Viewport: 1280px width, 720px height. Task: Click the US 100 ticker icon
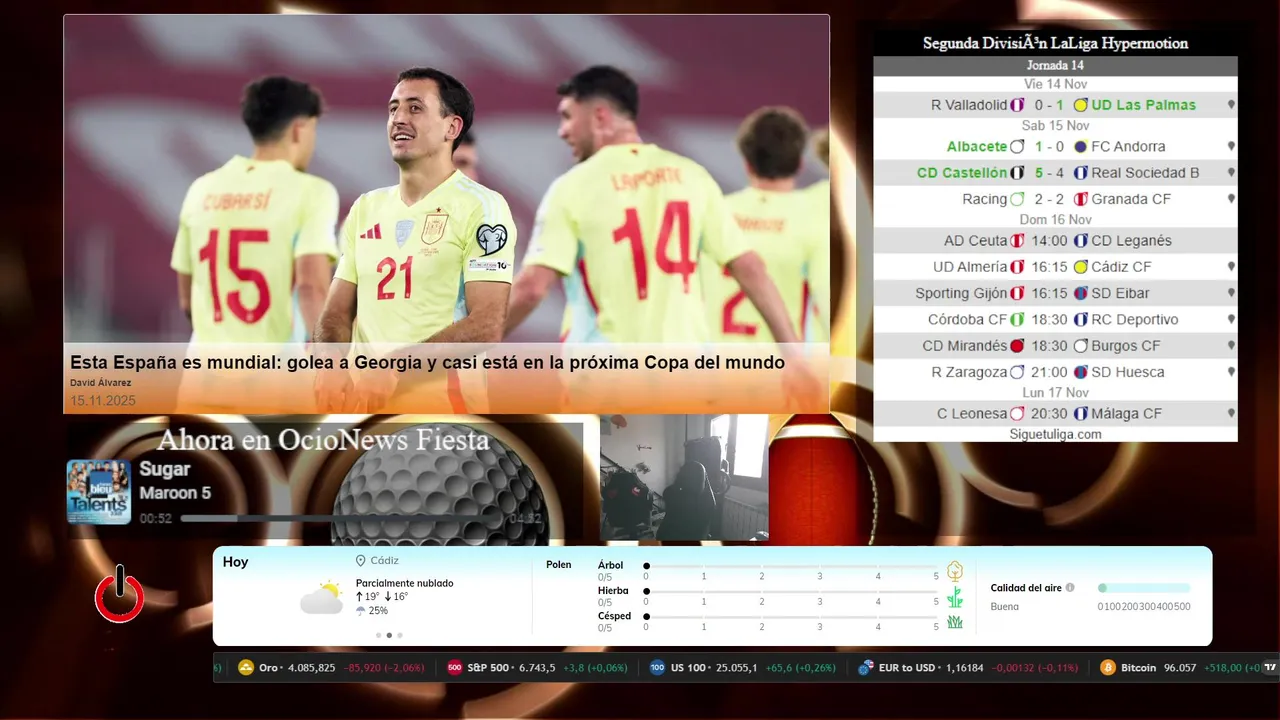(x=657, y=667)
